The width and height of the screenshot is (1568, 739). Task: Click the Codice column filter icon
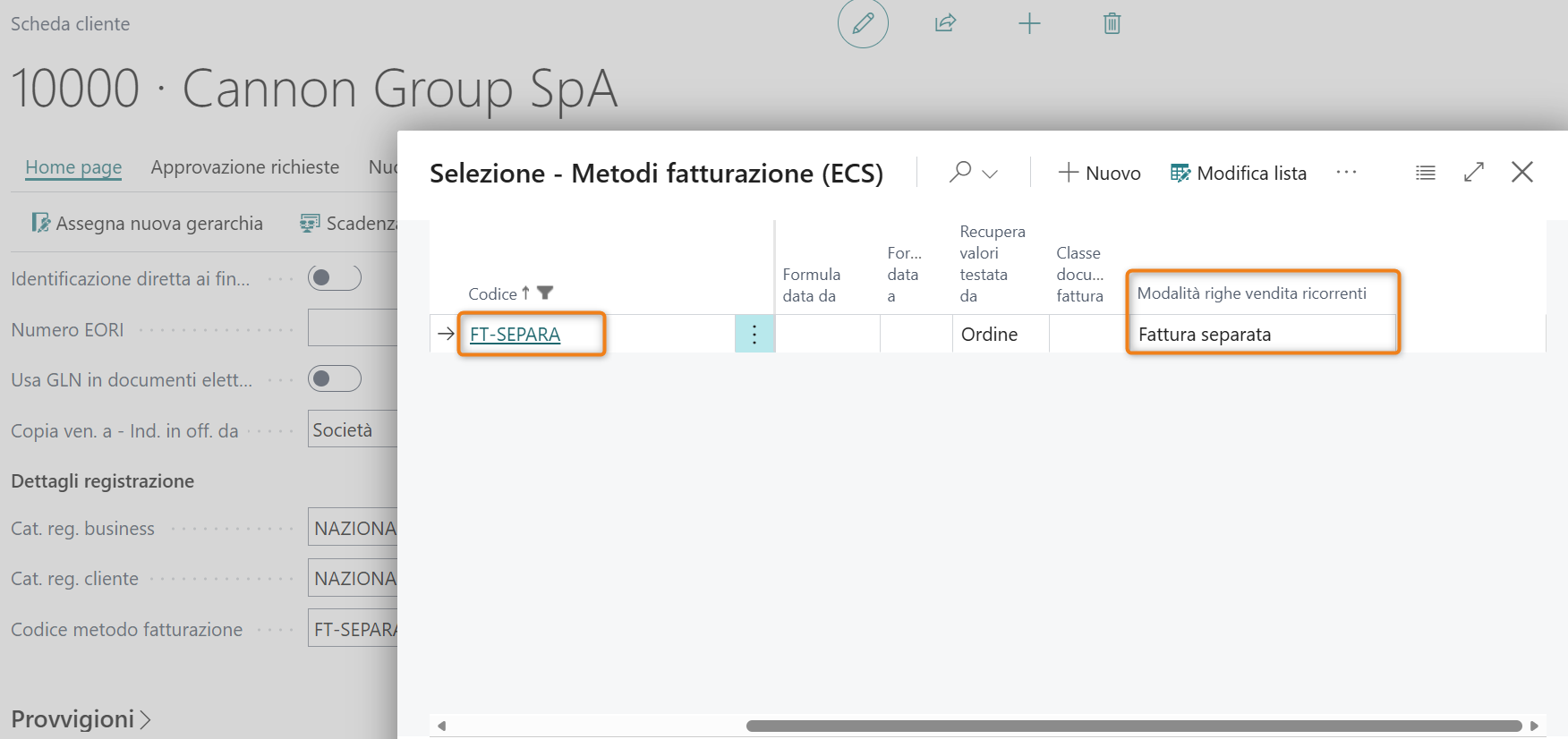tap(545, 293)
